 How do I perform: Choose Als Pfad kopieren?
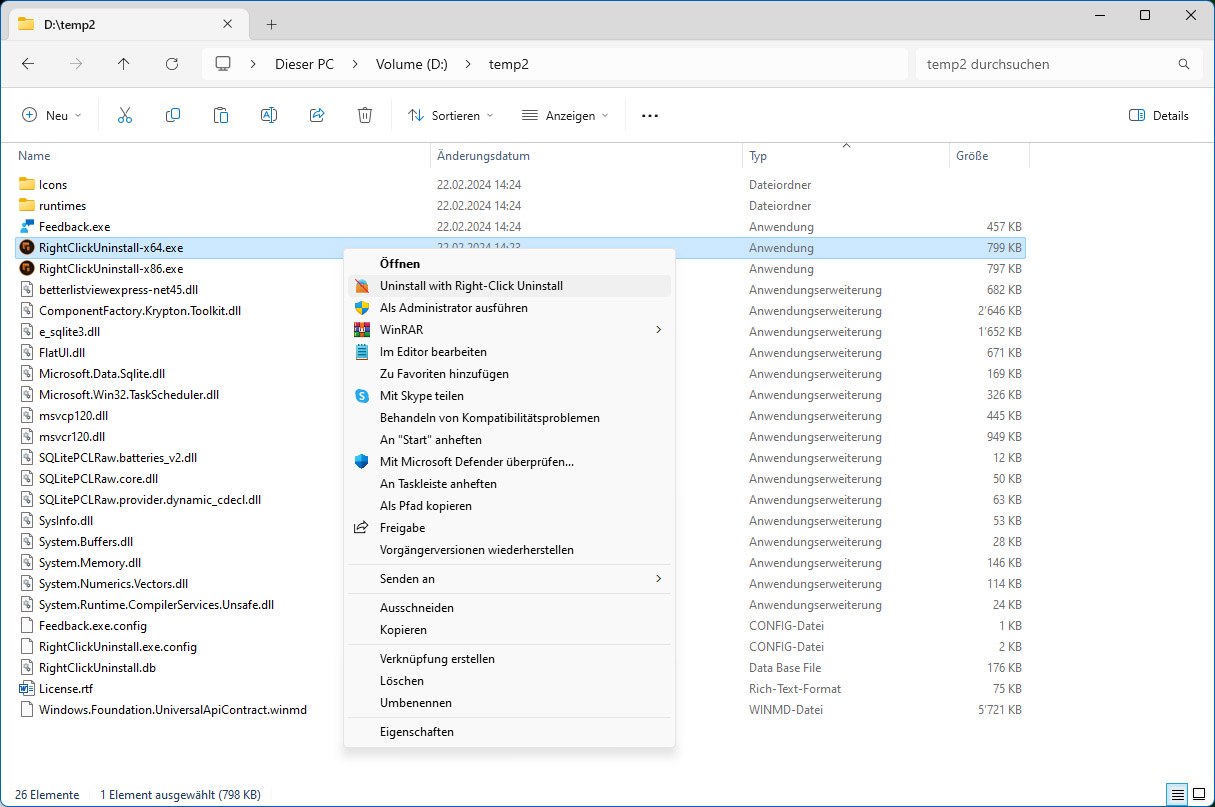(x=509, y=506)
